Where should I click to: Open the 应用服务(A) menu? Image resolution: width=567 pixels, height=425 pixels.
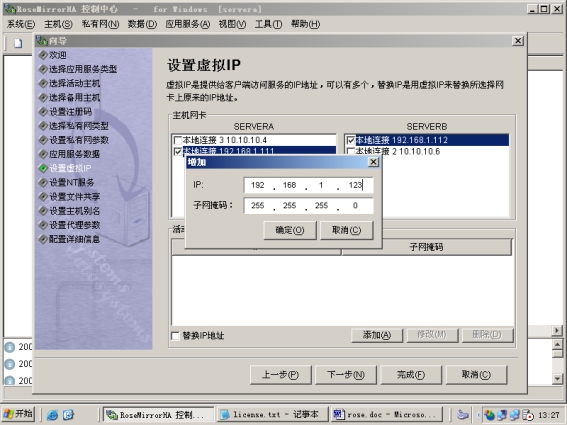click(x=188, y=24)
